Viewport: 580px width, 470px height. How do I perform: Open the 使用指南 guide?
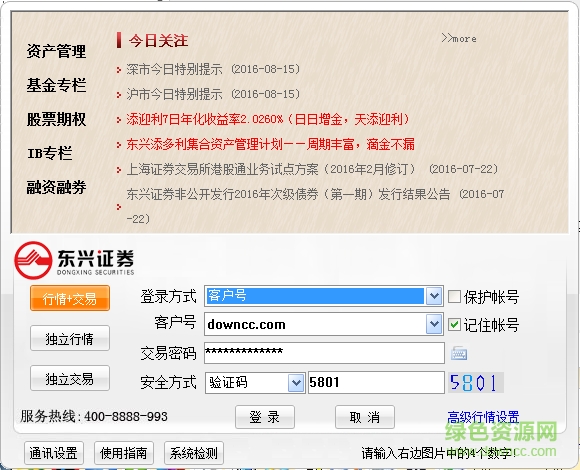click(124, 453)
